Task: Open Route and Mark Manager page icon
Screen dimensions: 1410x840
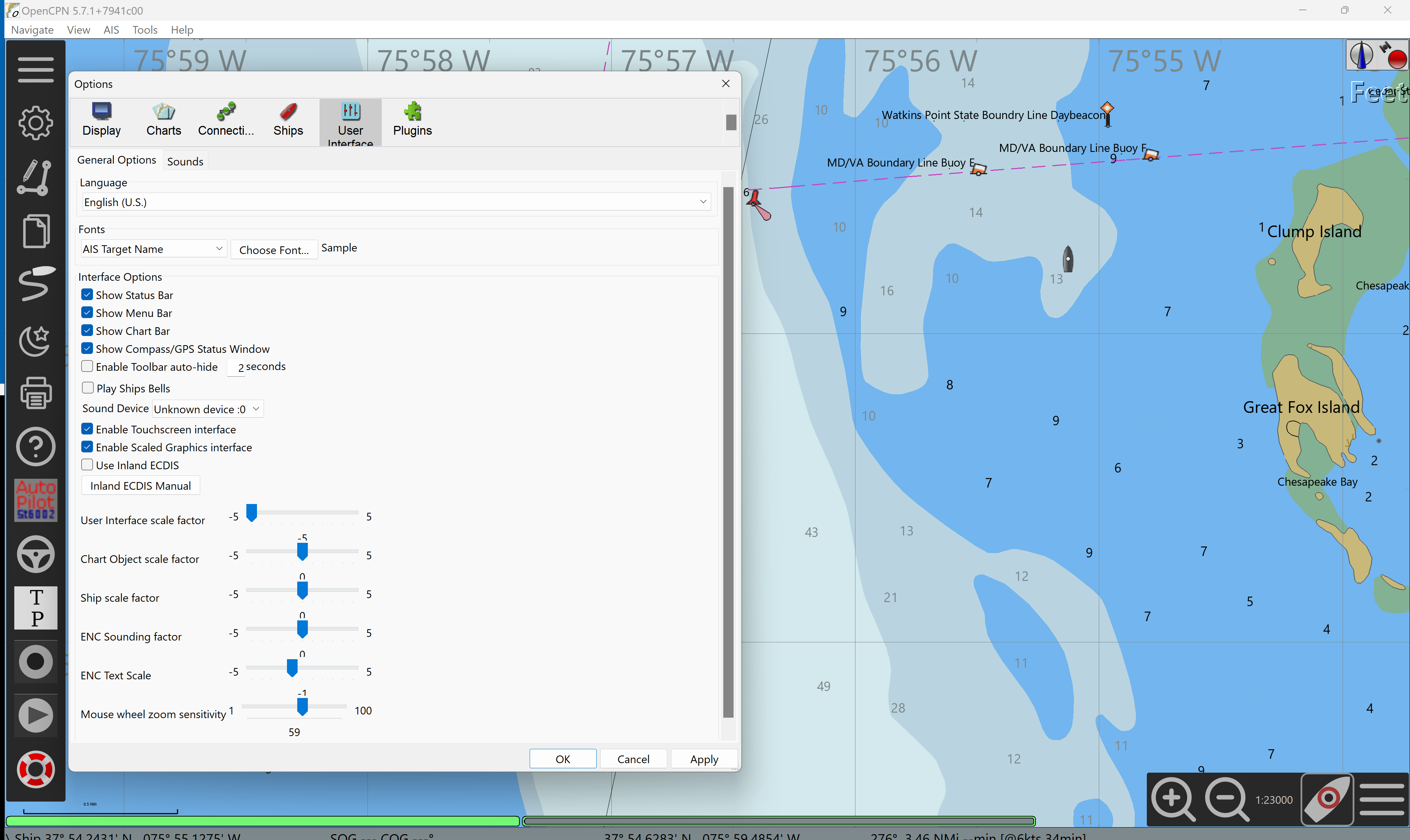Action: [36, 230]
